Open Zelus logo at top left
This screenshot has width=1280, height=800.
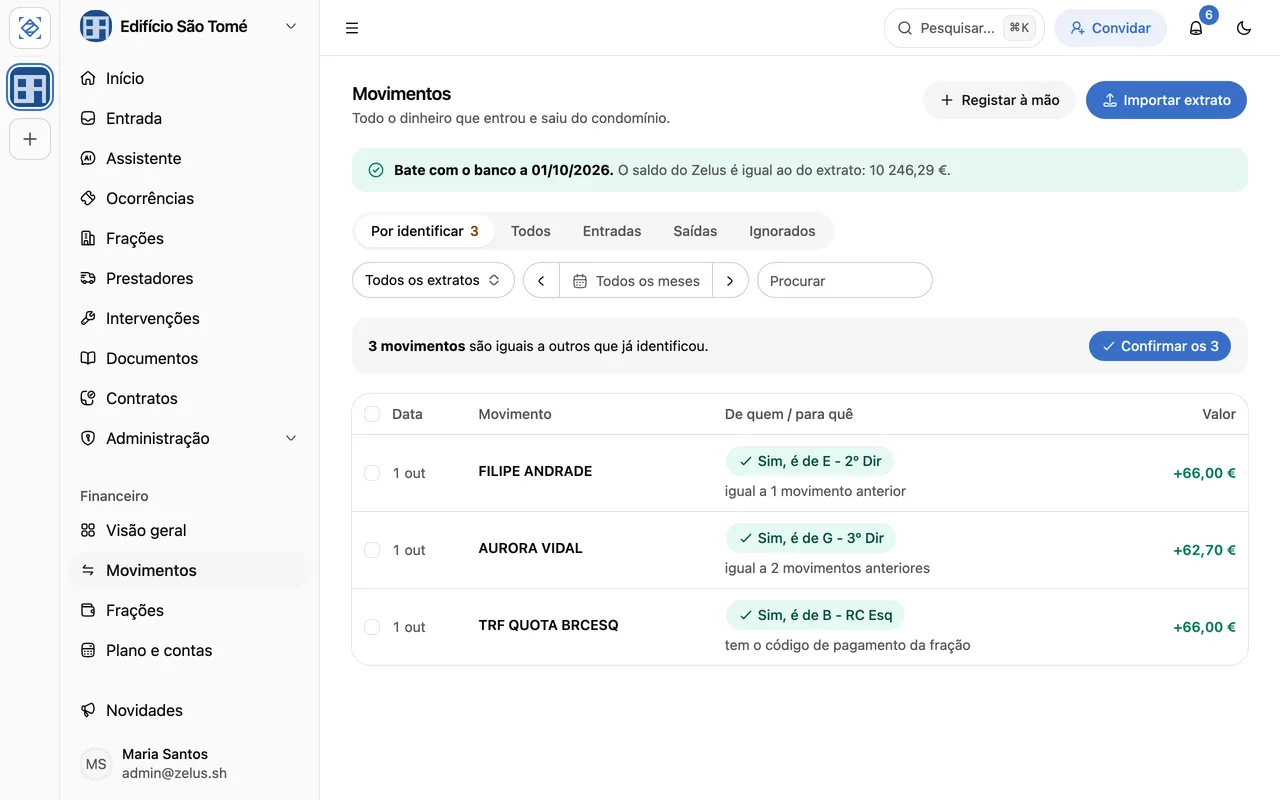(x=30, y=28)
